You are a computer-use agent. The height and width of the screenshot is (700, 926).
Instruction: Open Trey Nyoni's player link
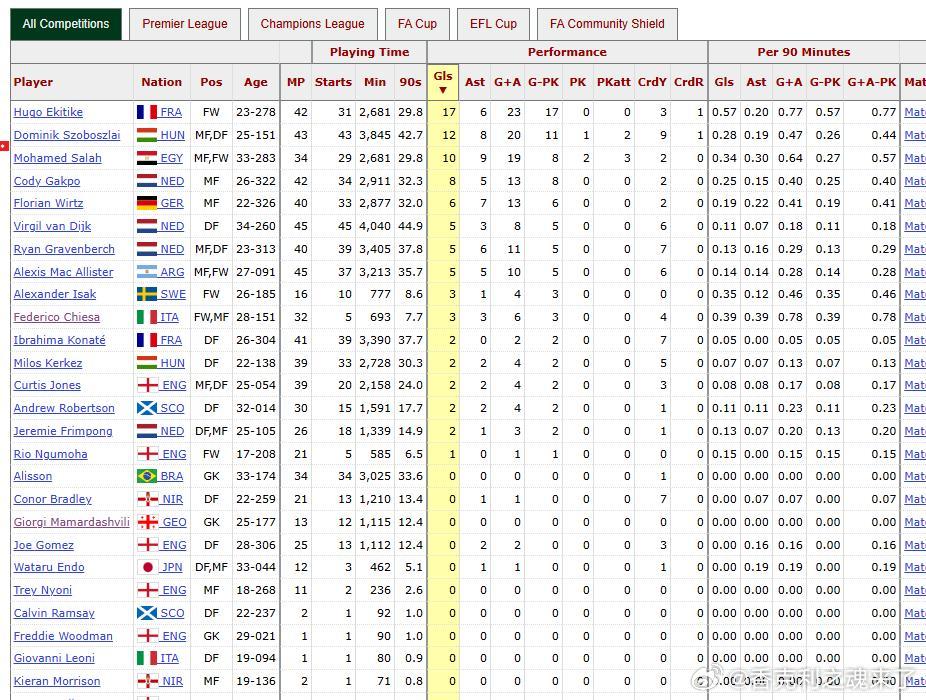(x=43, y=590)
